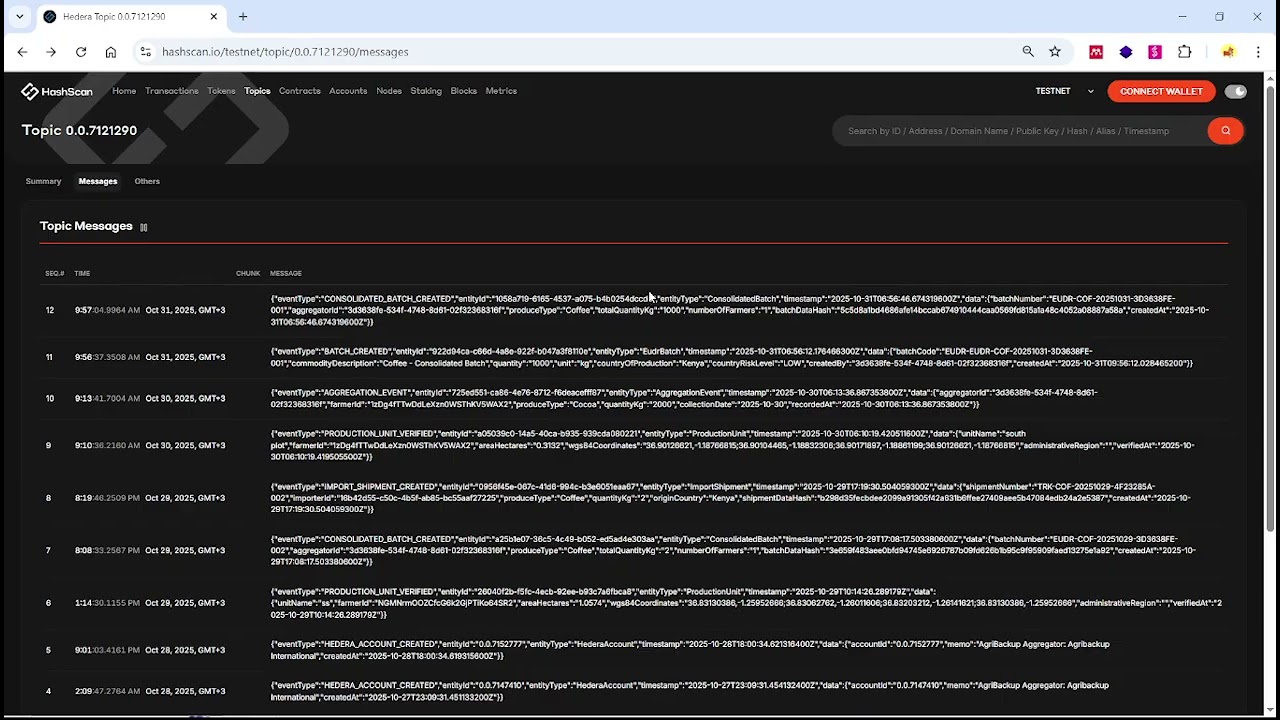Viewport: 1280px width, 720px height.
Task: Open Contracts nav item
Action: coord(300,91)
